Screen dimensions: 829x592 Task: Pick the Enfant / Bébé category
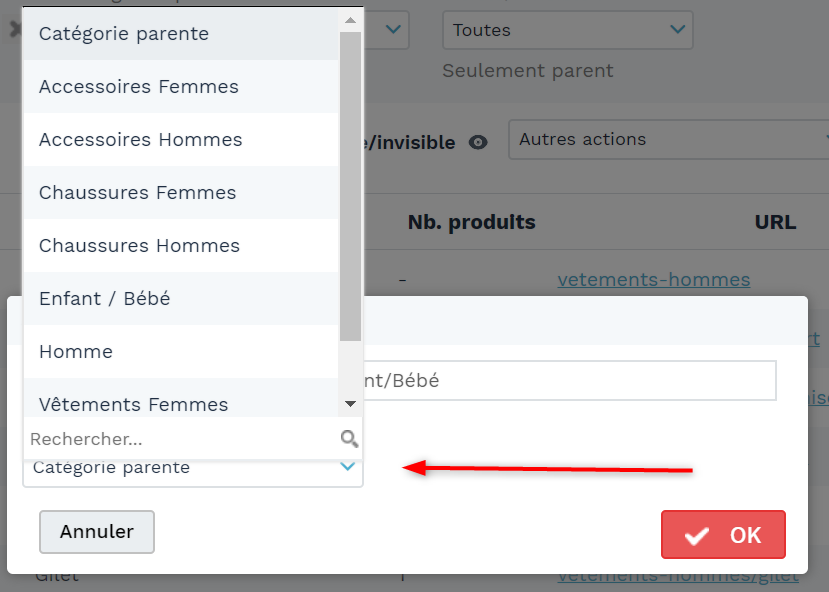click(181, 298)
